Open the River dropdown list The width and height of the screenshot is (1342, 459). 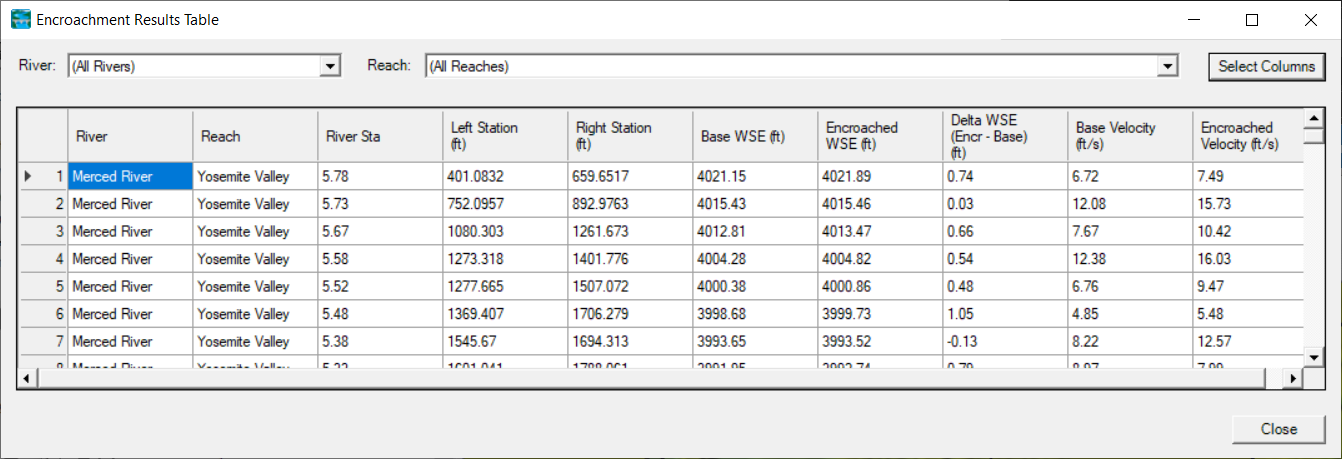[x=330, y=66]
